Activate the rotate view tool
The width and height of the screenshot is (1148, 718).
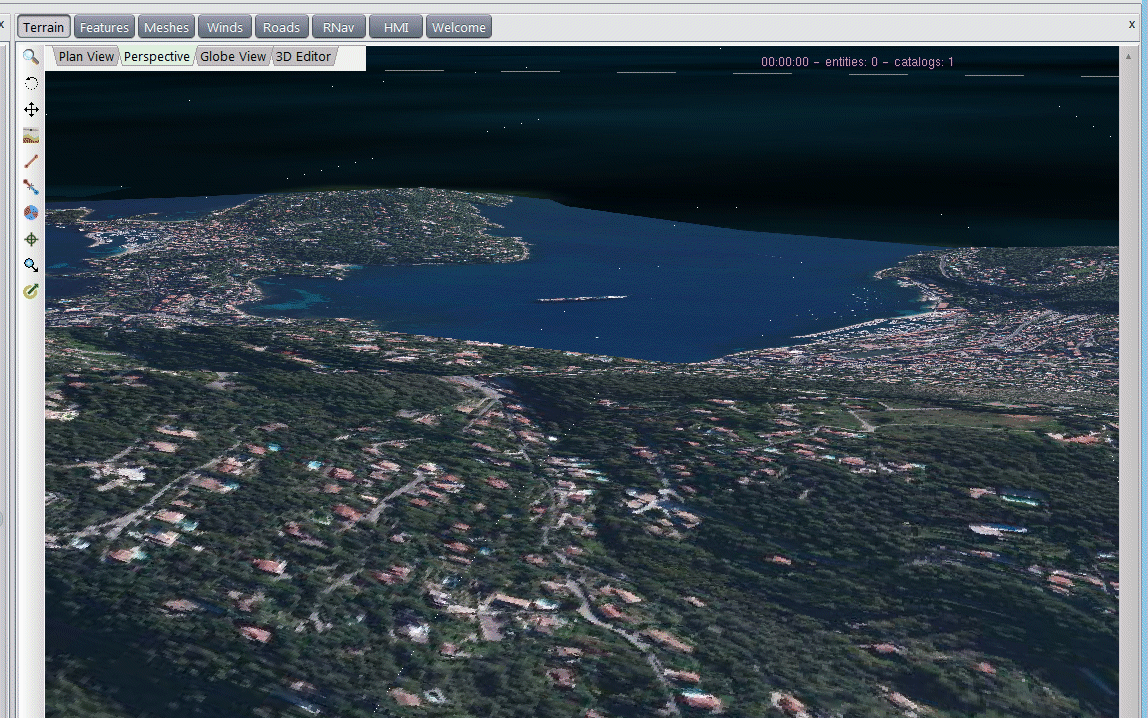click(x=31, y=83)
